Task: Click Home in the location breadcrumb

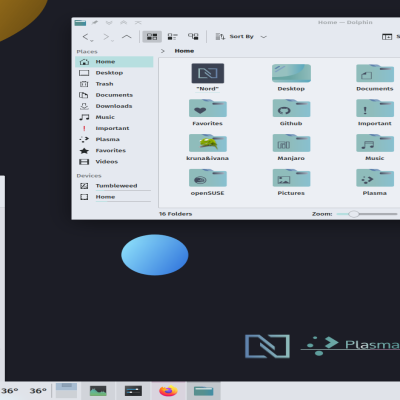Action: coord(184,51)
